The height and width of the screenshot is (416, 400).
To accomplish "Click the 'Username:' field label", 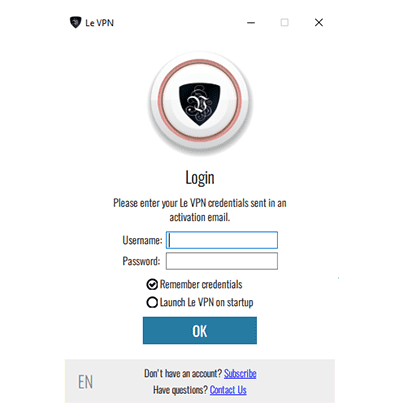I will pos(142,240).
